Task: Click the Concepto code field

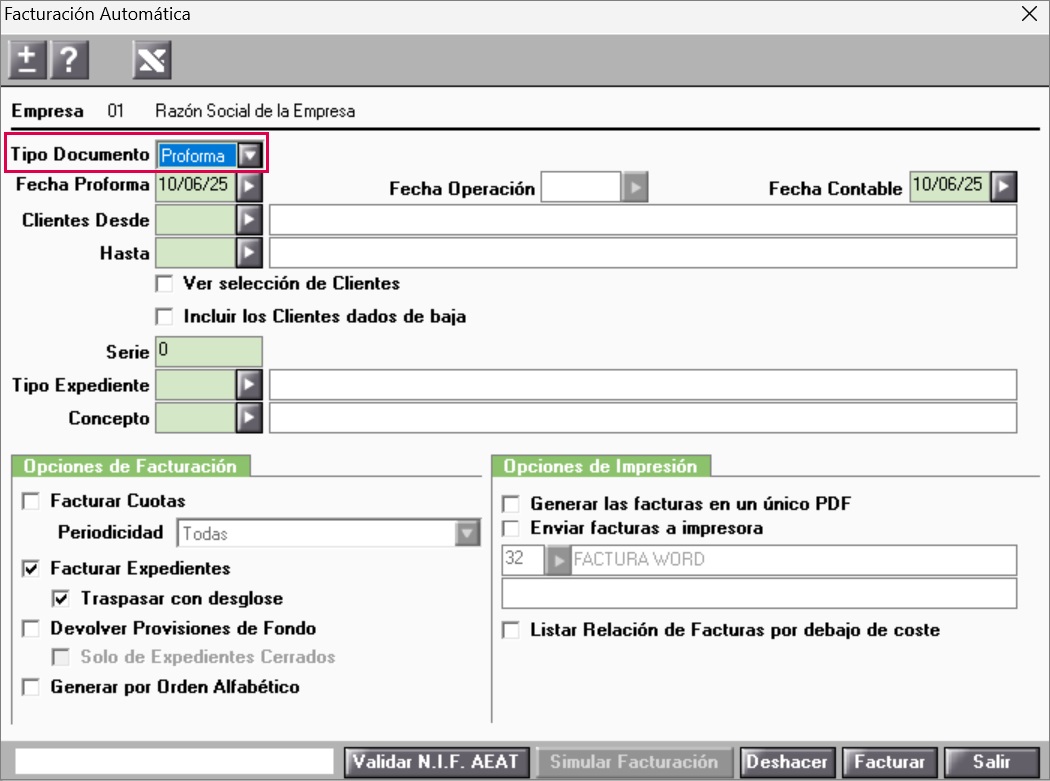Action: click(x=195, y=417)
